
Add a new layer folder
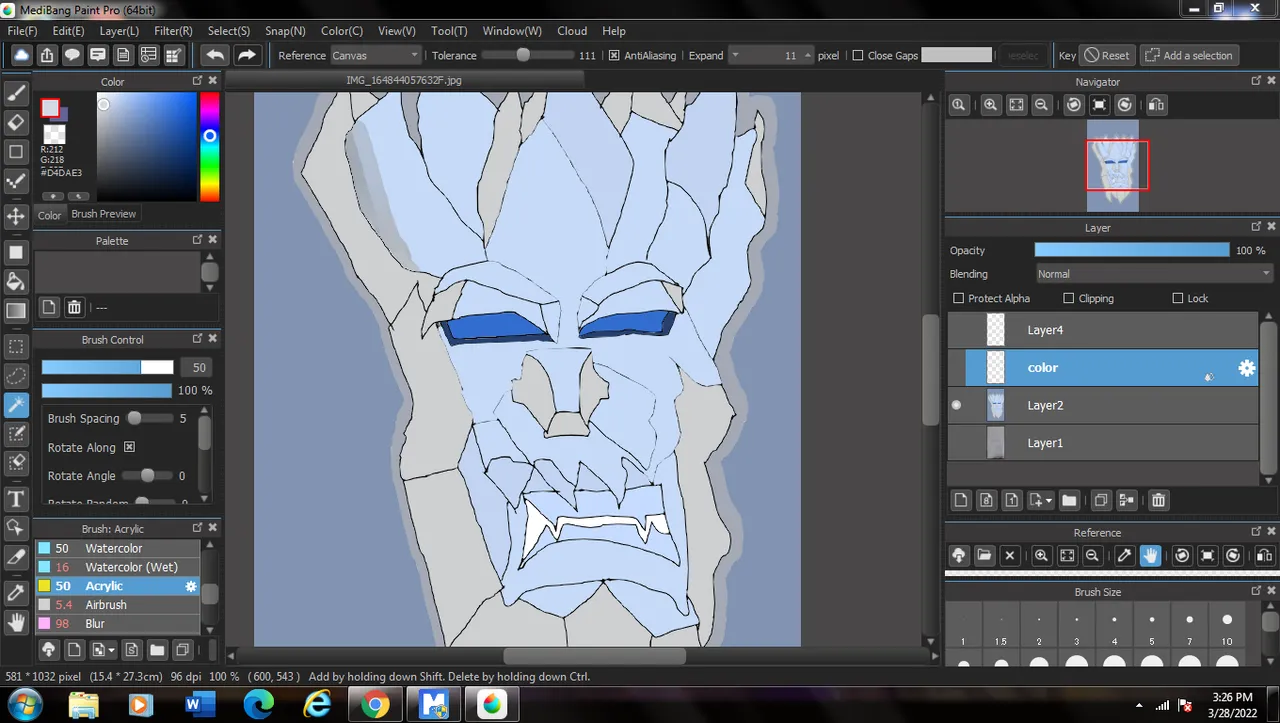(x=1069, y=500)
